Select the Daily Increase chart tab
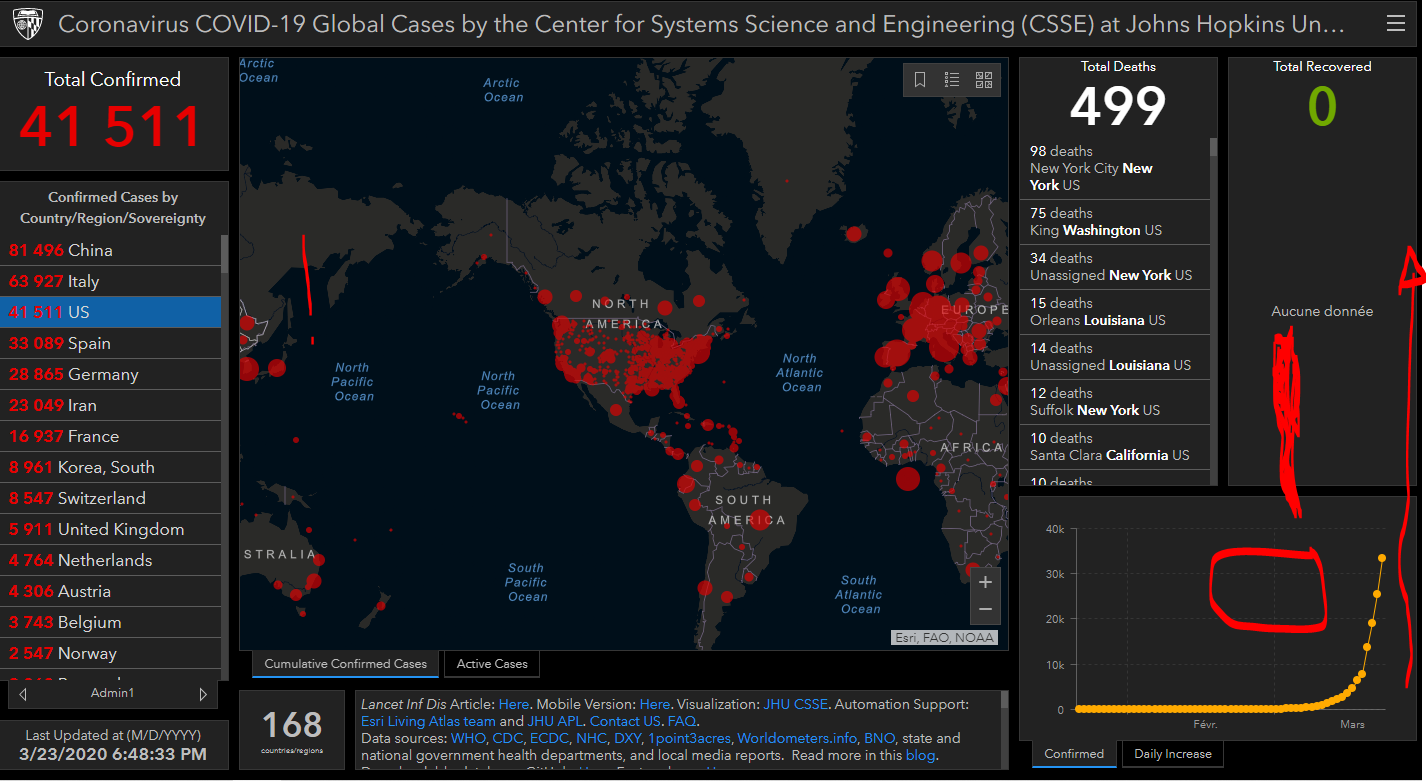 point(1172,754)
